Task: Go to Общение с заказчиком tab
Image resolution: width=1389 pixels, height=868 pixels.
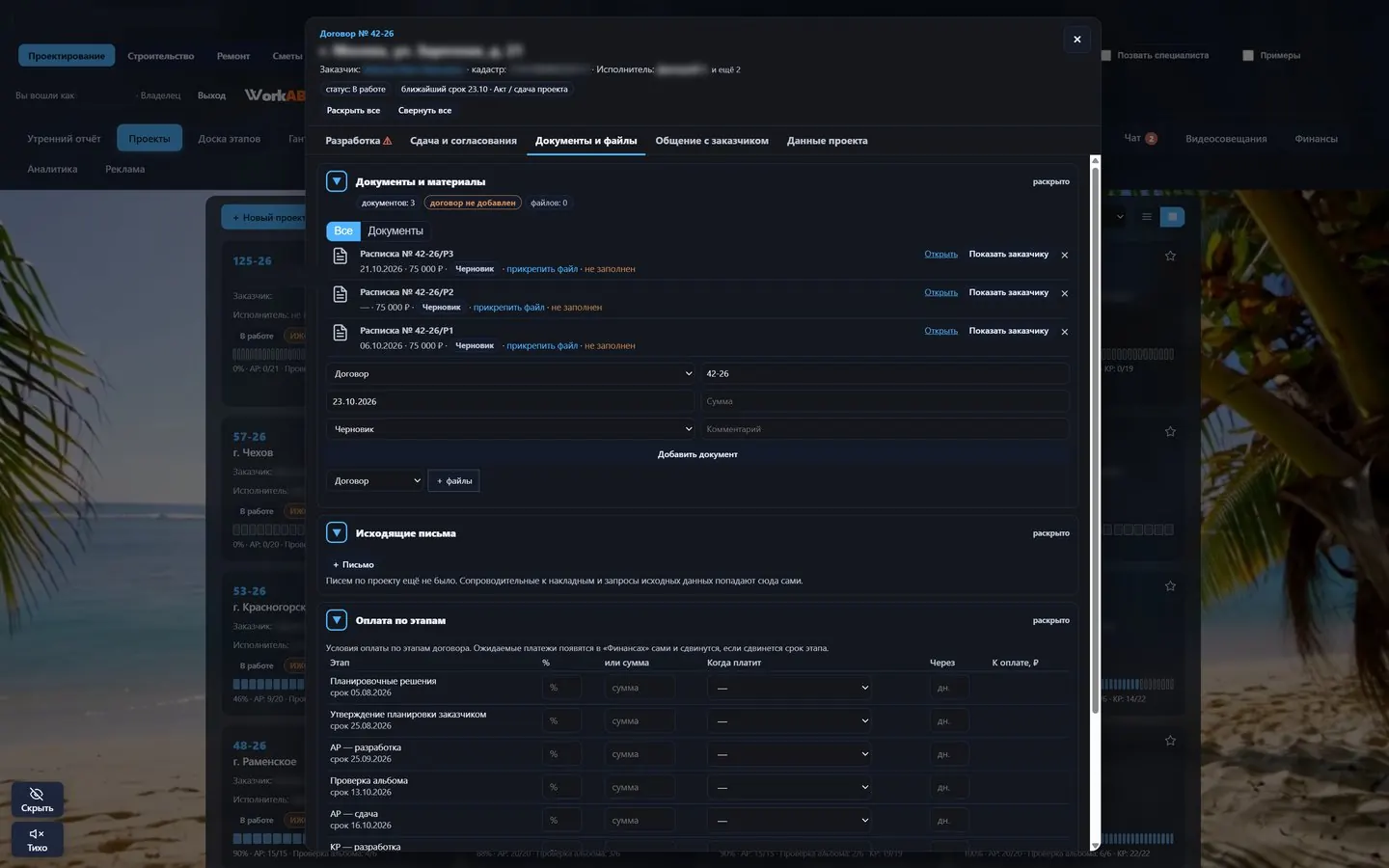Action: 712,141
